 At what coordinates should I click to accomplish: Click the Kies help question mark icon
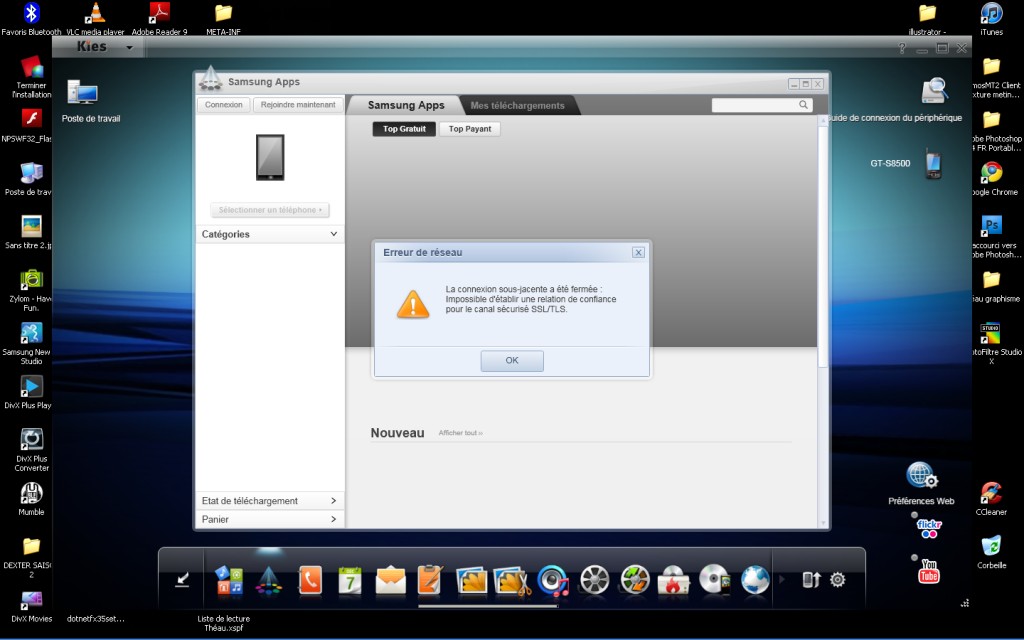tap(902, 48)
